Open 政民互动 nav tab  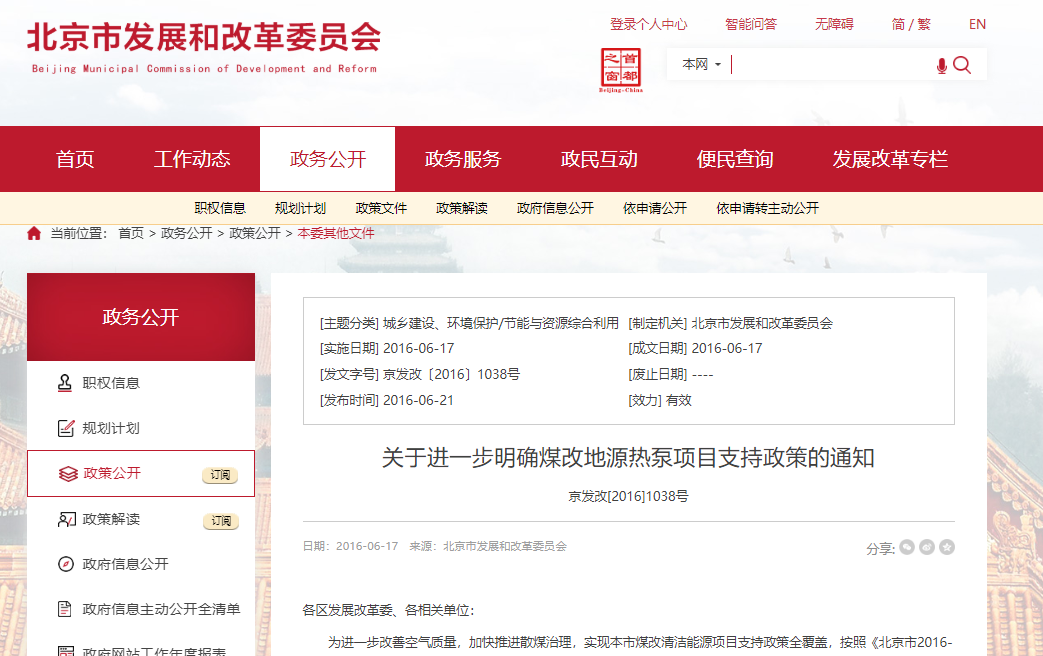599,159
